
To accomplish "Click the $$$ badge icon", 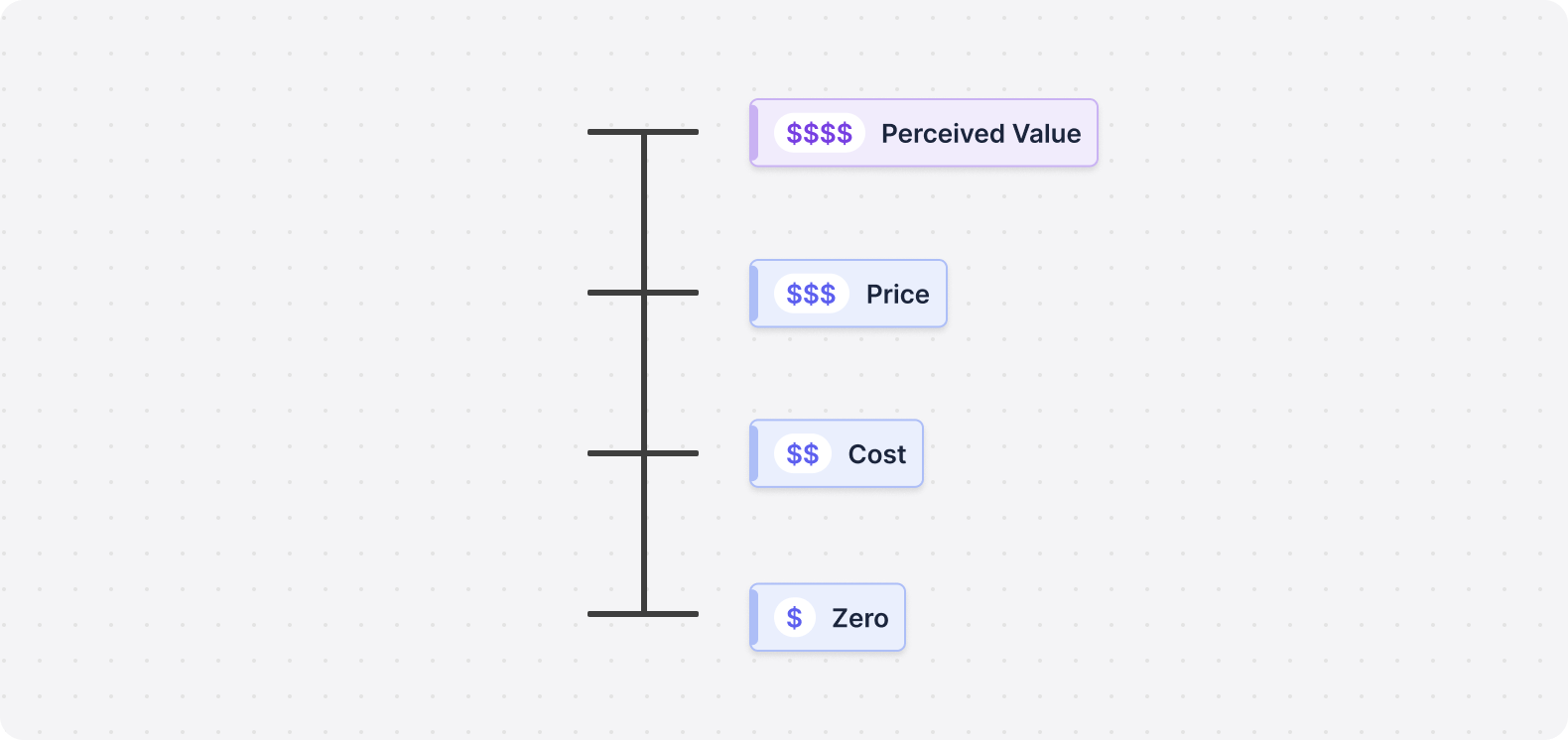I will pos(812,294).
